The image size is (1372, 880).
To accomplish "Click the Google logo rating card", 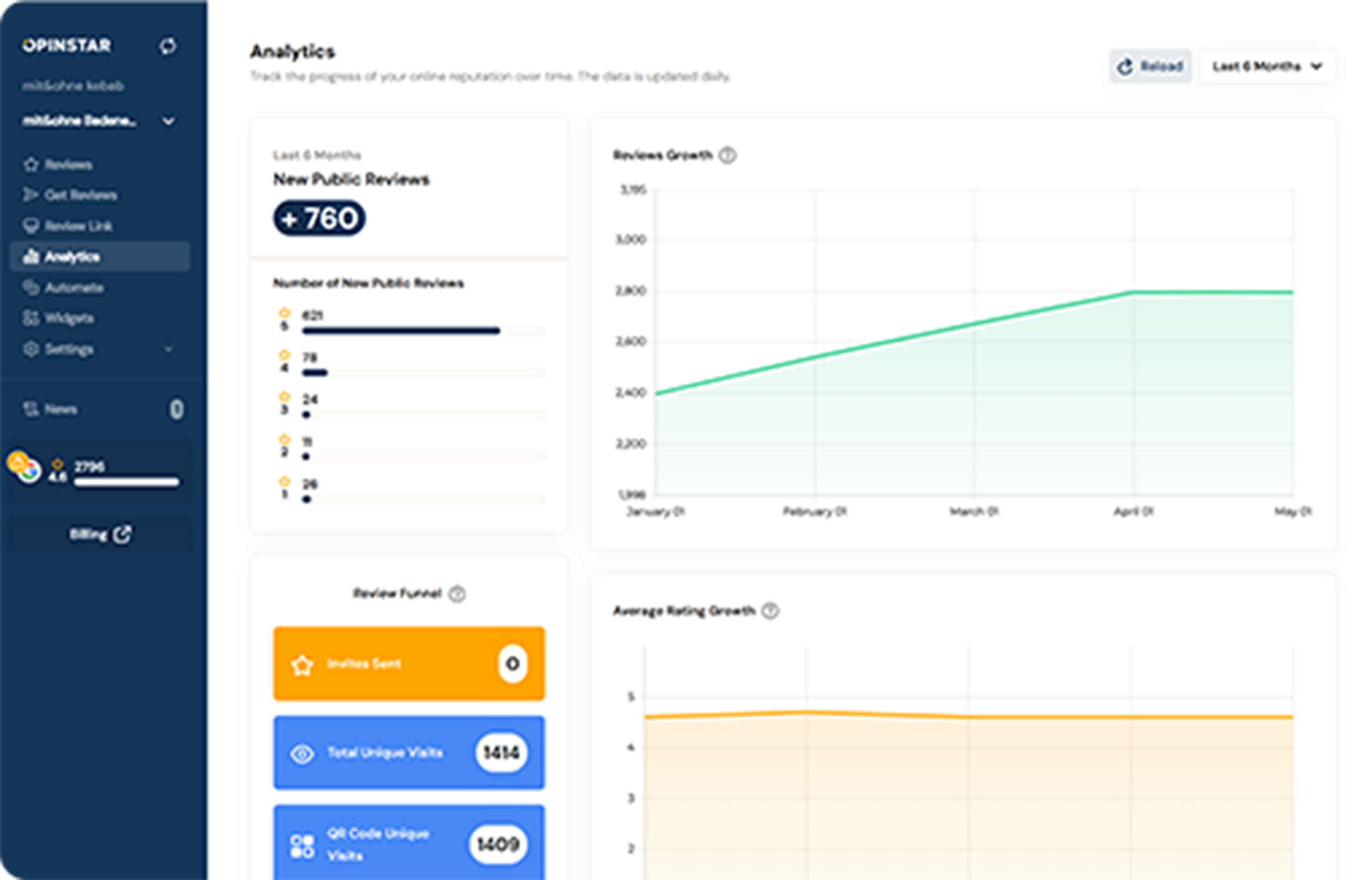I will (100, 472).
